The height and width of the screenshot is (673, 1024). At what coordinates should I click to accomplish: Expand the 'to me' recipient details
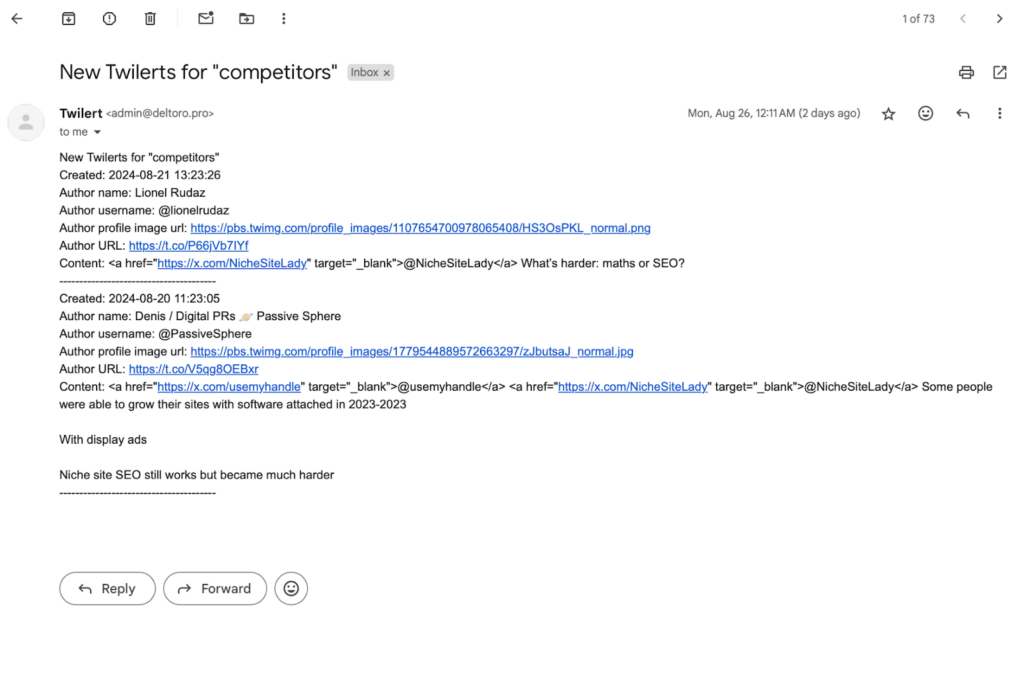pyautogui.click(x=97, y=132)
